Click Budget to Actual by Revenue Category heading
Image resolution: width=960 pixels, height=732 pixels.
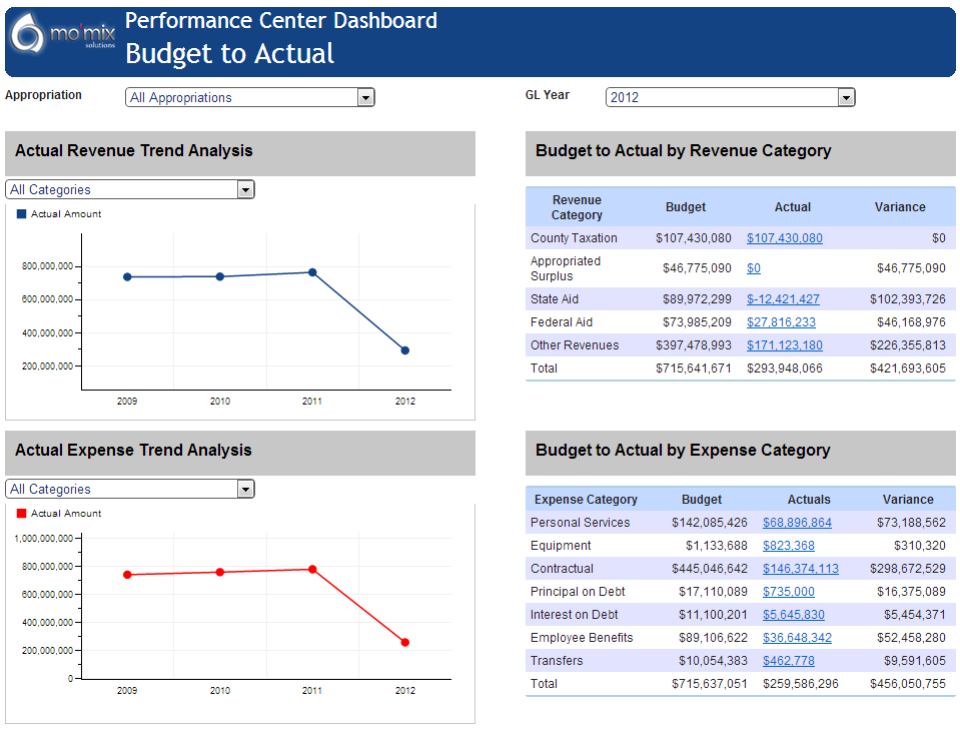point(683,151)
